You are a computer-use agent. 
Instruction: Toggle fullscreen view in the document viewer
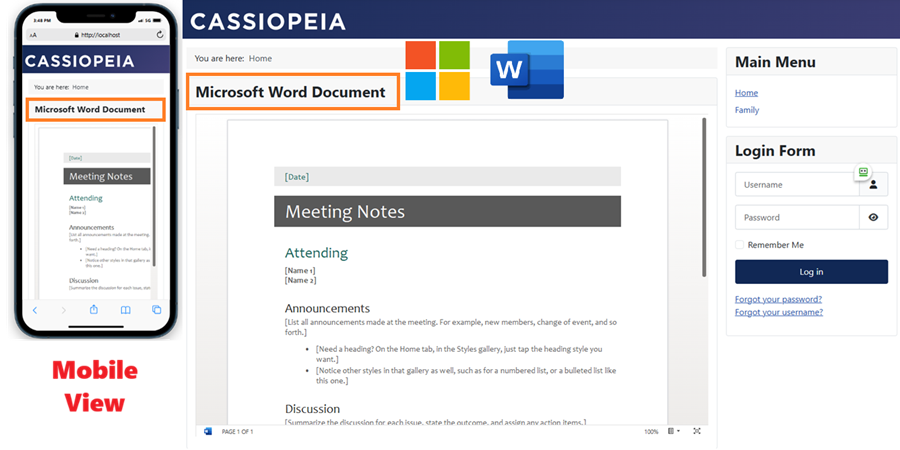pos(697,431)
